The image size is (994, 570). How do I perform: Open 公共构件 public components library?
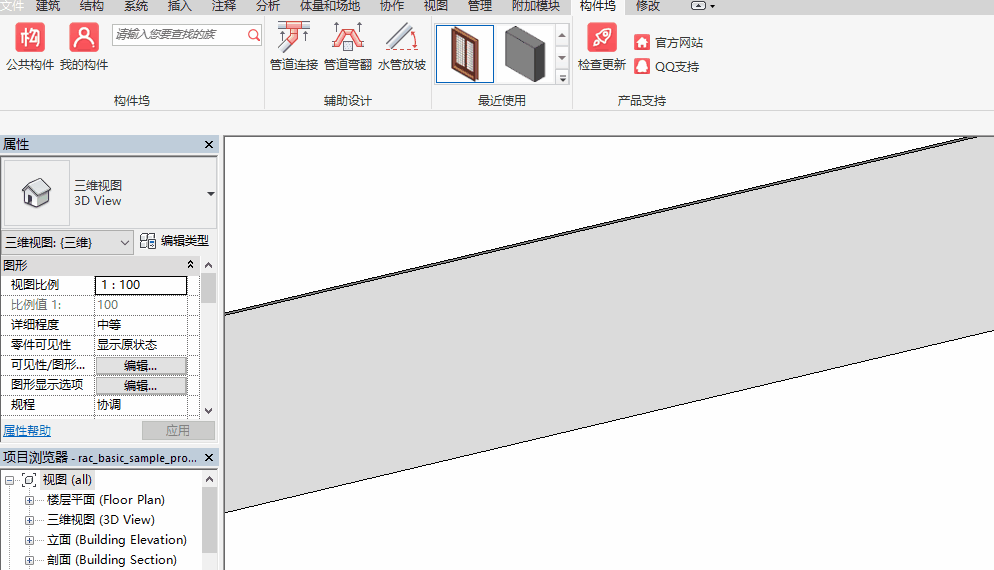point(30,46)
